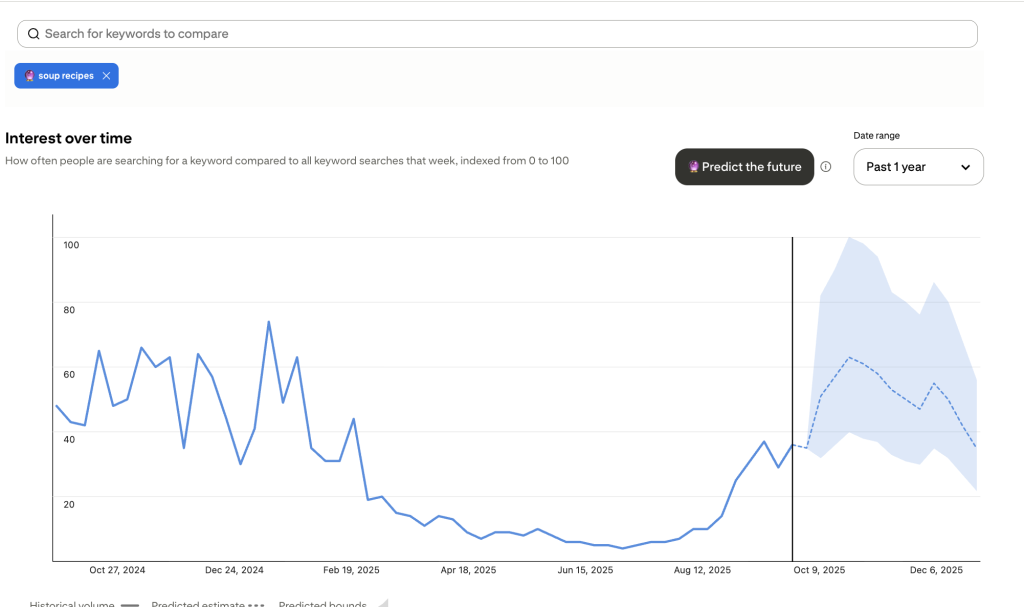Open the info tooltip beside Predict the future
Image resolution: width=1024 pixels, height=607 pixels.
(x=825, y=167)
